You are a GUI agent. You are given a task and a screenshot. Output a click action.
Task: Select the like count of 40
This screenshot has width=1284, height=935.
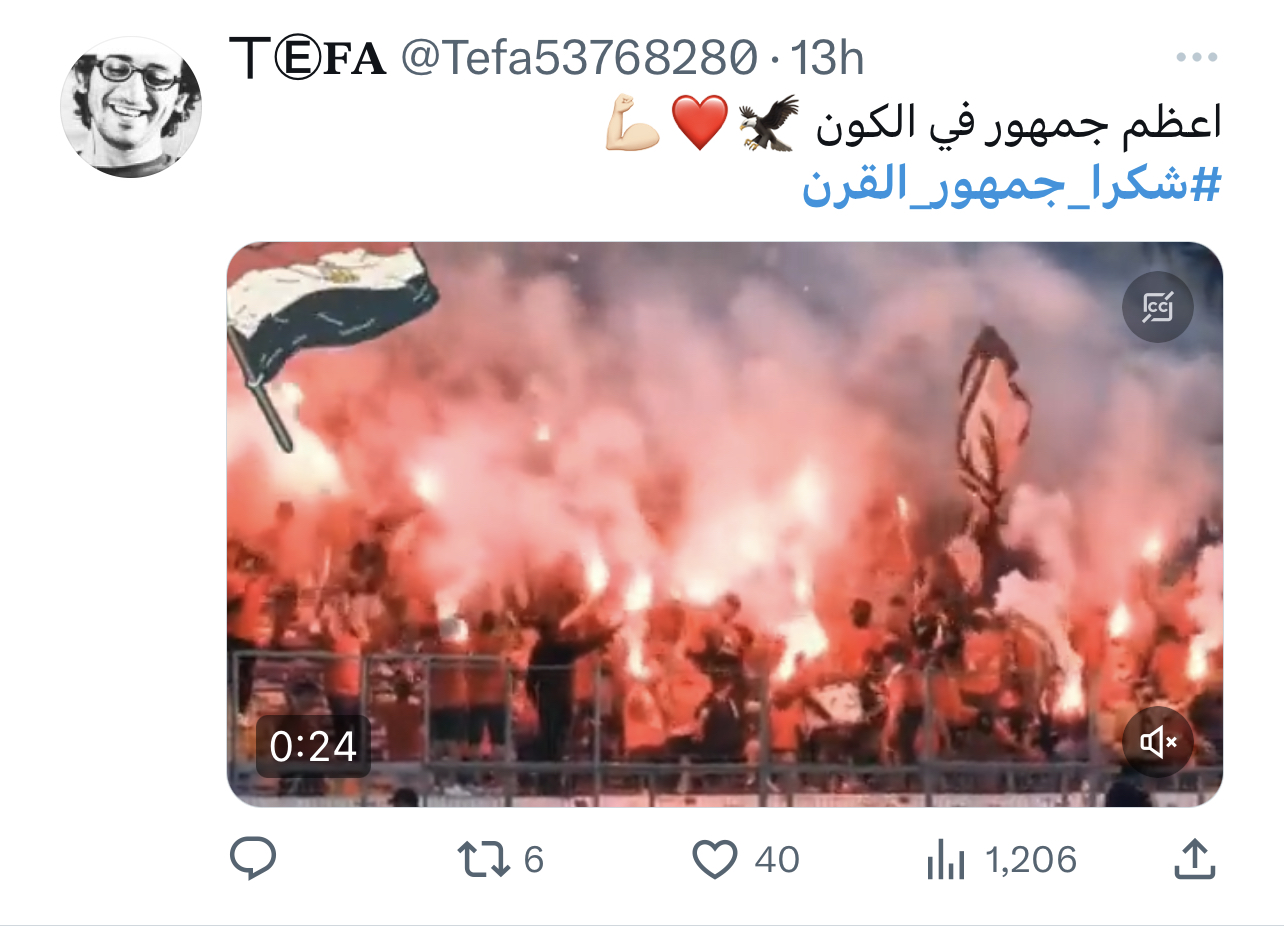pyautogui.click(x=777, y=860)
